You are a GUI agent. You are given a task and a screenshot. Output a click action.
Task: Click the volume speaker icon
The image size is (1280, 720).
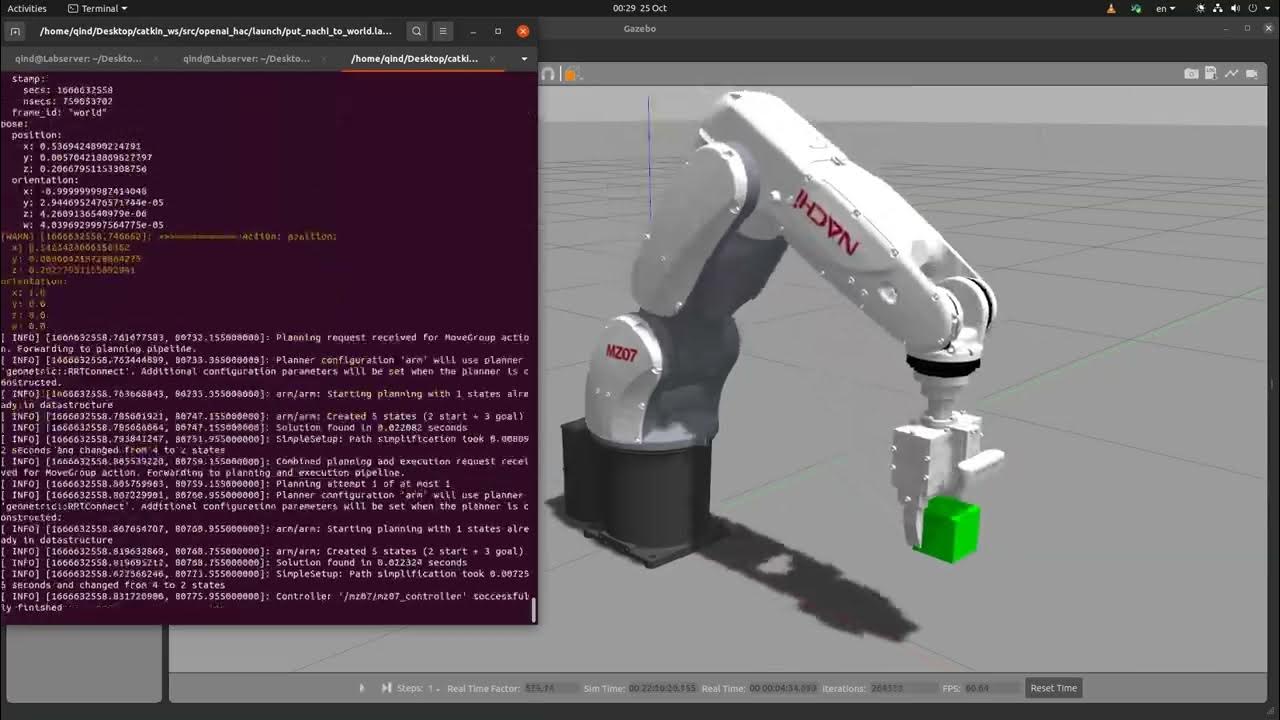coord(1237,8)
